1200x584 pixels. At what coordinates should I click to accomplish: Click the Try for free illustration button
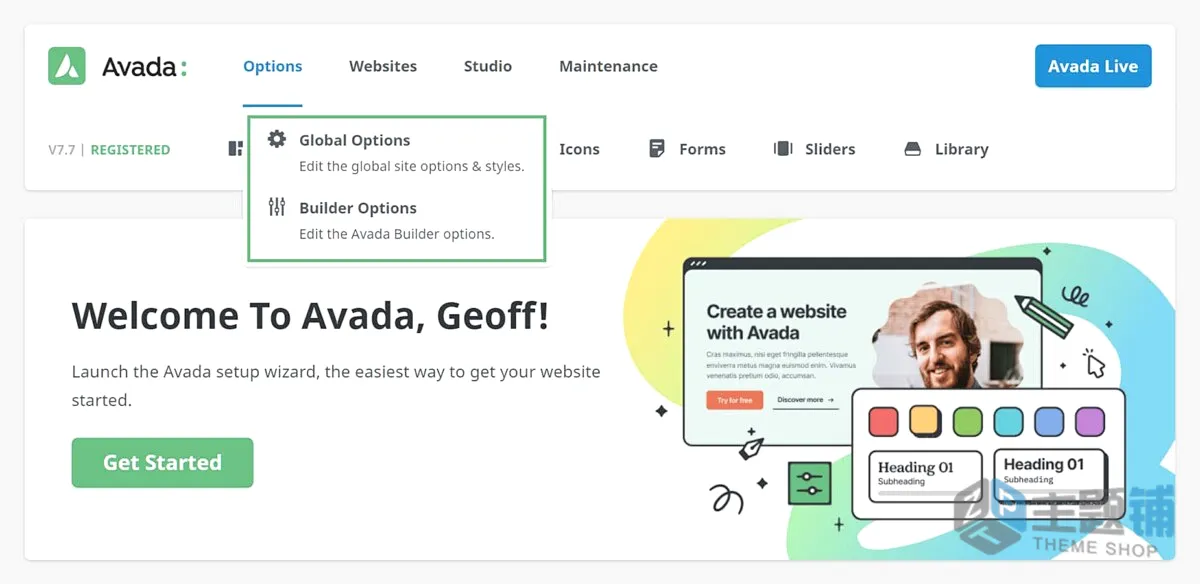(x=735, y=400)
